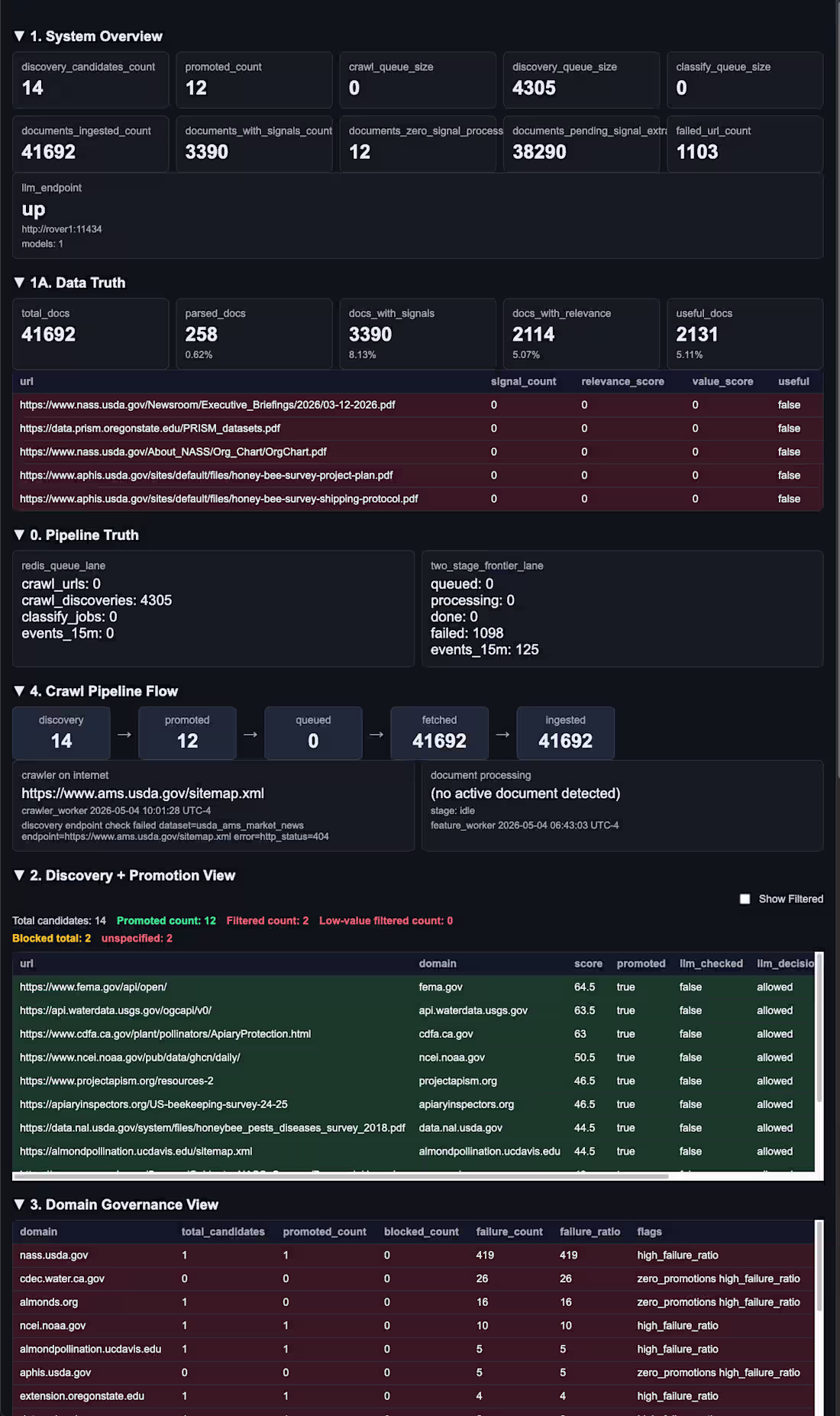Screen dimensions: 840x1416
Task: Click the cdfa.ca.gov ApiaryProtection.html URL
Action: [x=165, y=1034]
